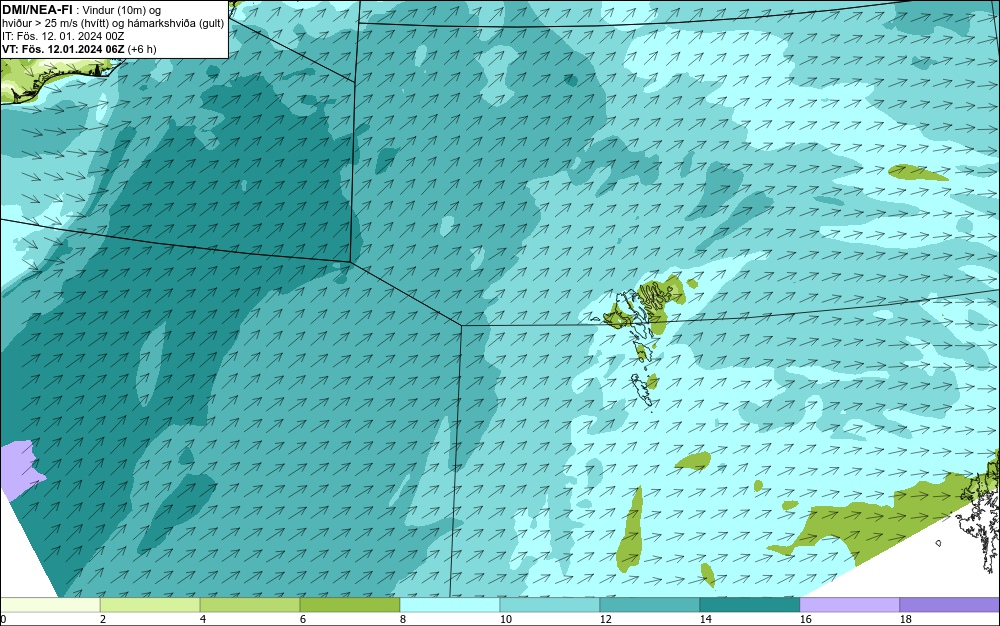Click the 16–18 m/s light purple legend swatch

(x=849, y=605)
